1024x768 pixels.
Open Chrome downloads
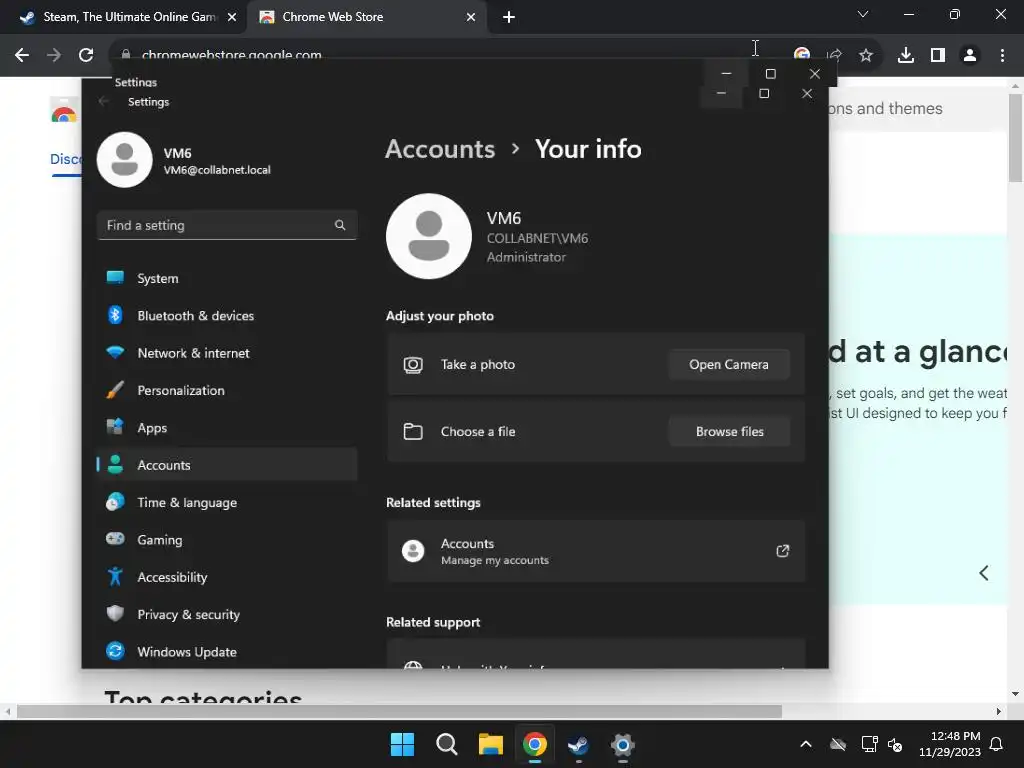(x=906, y=55)
